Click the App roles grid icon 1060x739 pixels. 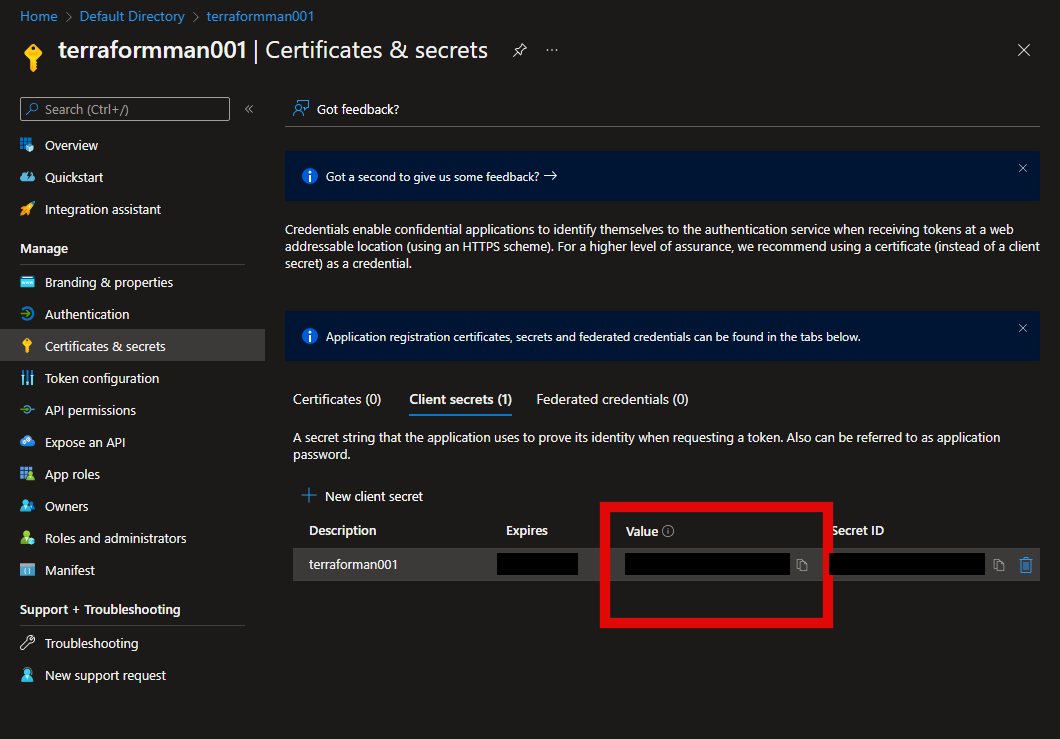27,474
